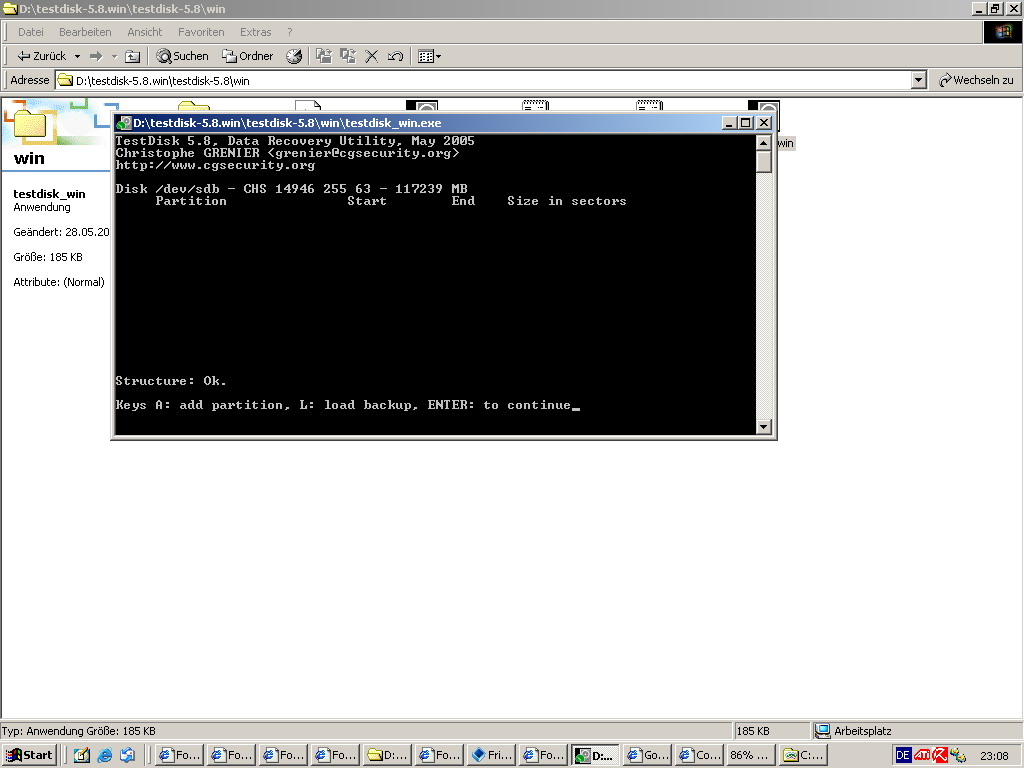Toggle the Ordner folders pane
Screen dimensions: 1024x768
(248, 56)
